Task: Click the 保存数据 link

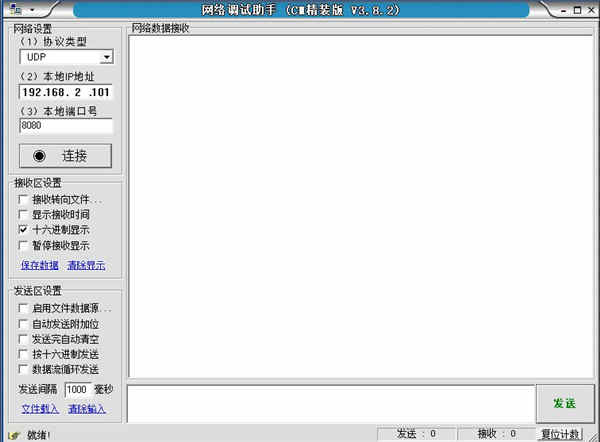Action: point(40,265)
